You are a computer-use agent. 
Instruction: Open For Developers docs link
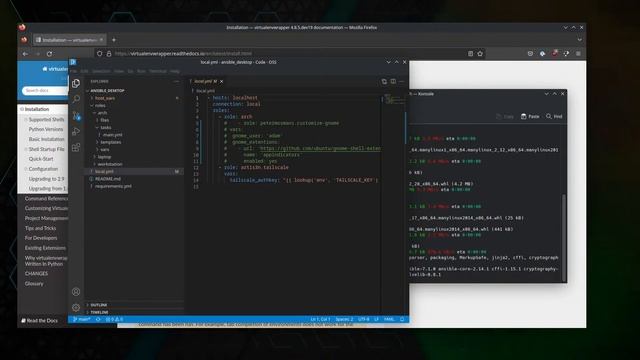[x=41, y=238]
